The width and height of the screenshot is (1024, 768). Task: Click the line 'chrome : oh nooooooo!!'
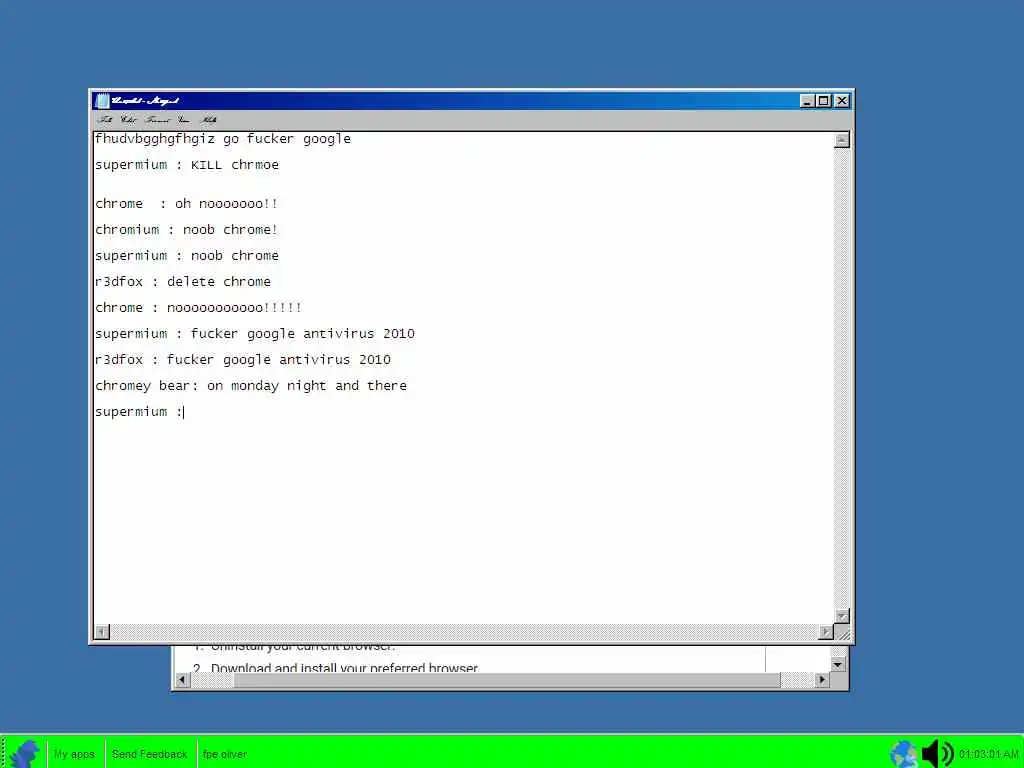click(x=186, y=204)
